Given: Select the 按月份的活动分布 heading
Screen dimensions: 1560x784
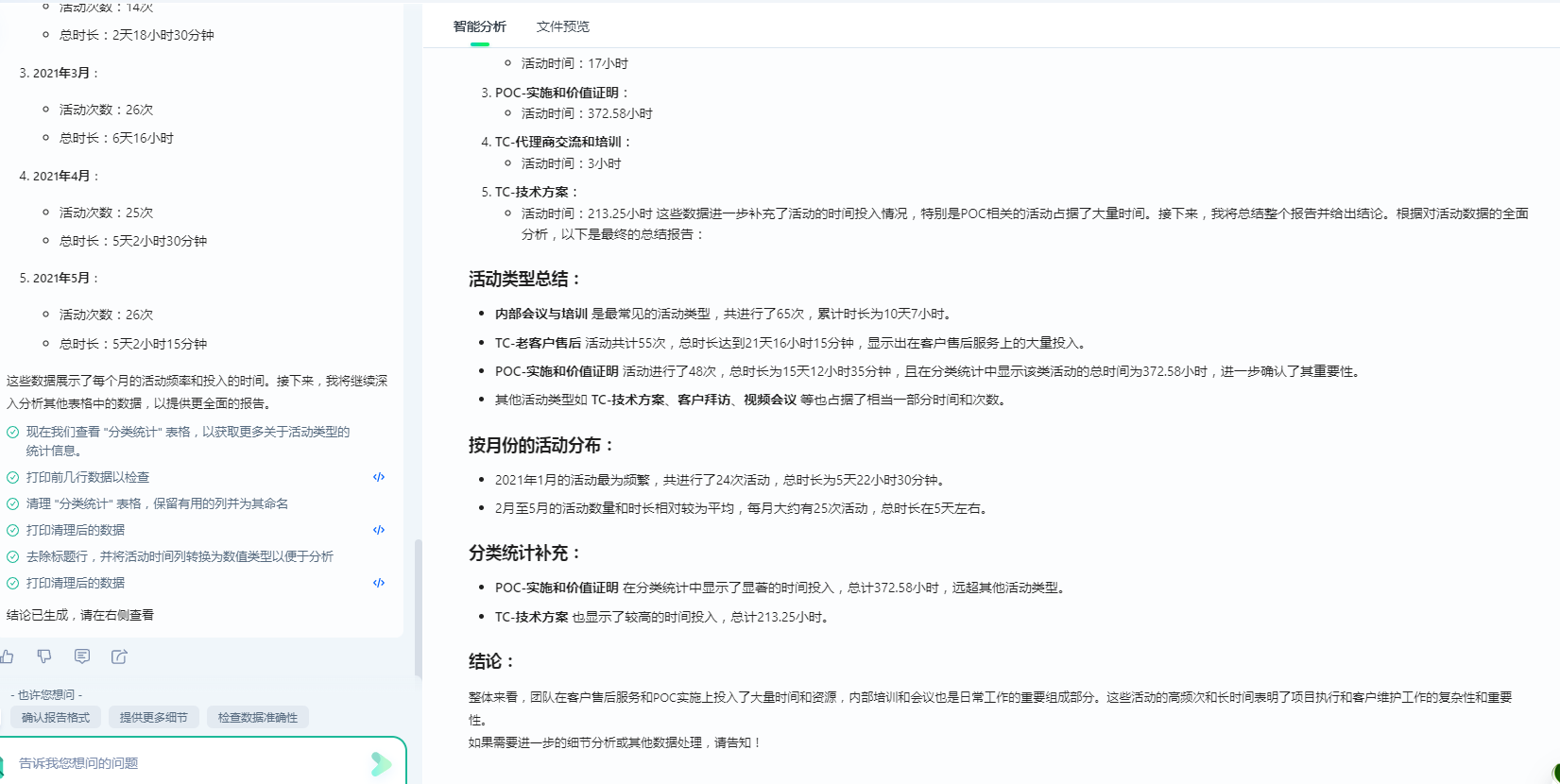Looking at the screenshot, I should (x=542, y=445).
